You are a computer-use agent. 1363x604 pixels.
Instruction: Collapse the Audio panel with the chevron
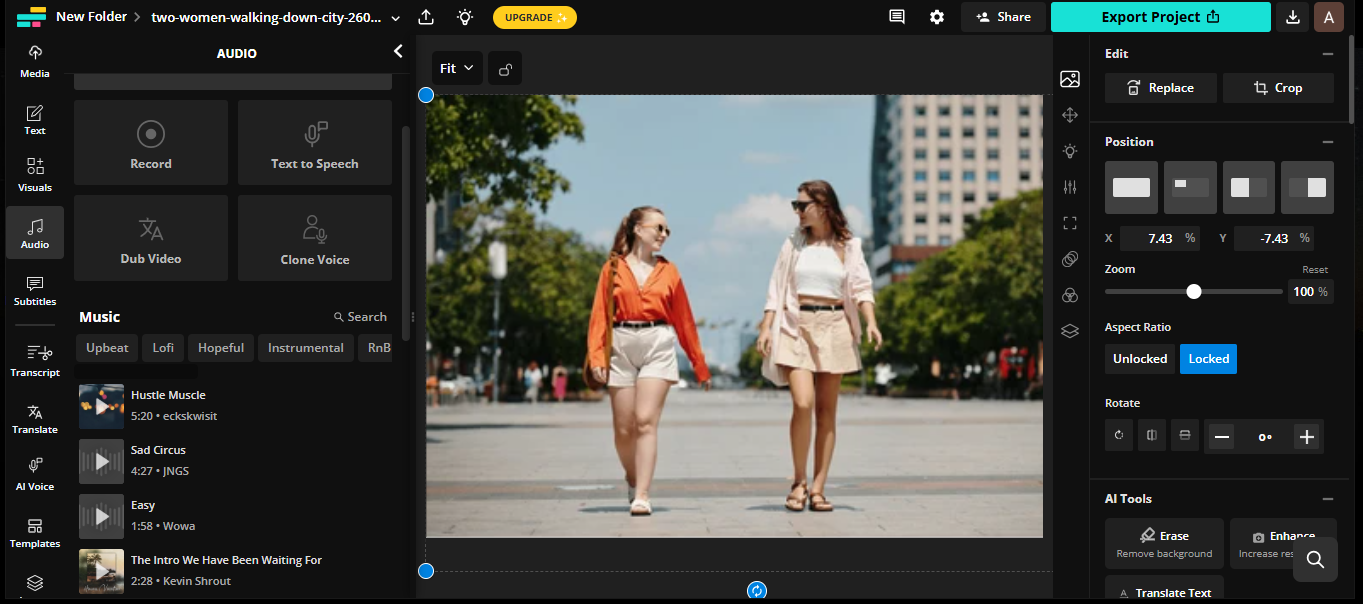(x=397, y=50)
